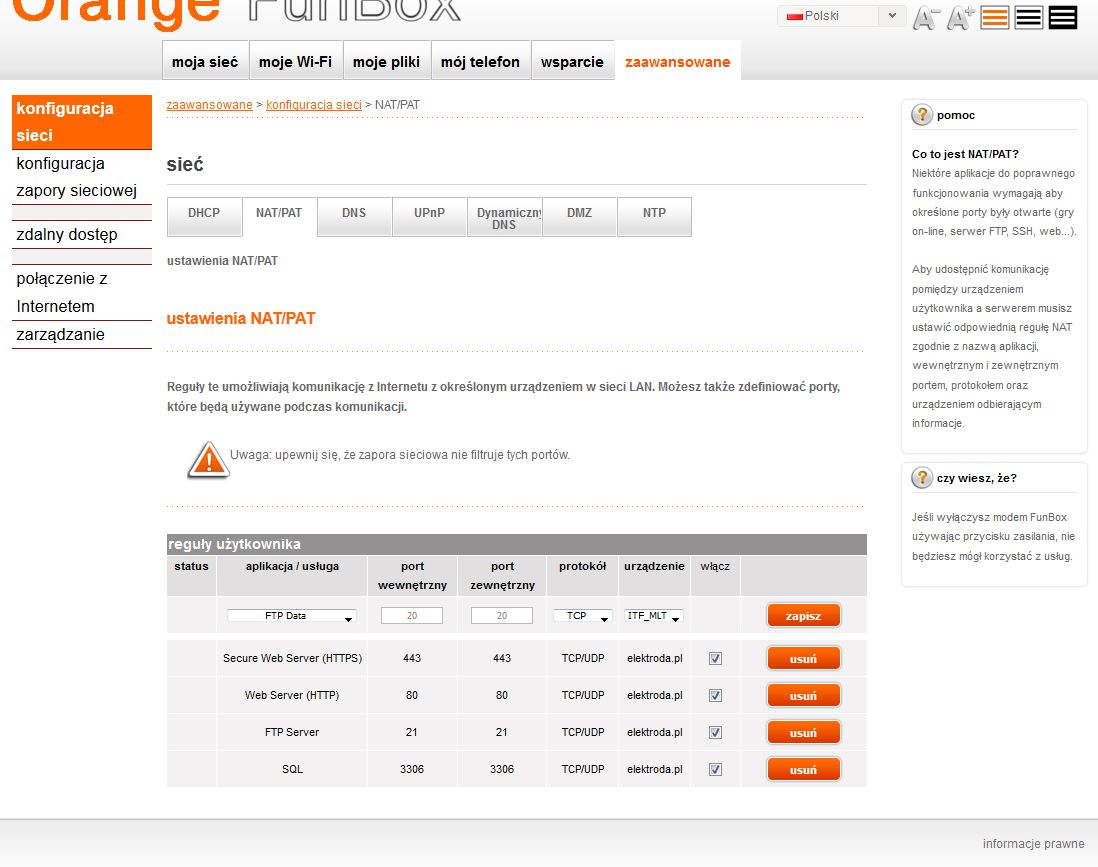Select the white contrast theme icon
The image size is (1098, 867).
[x=1028, y=15]
